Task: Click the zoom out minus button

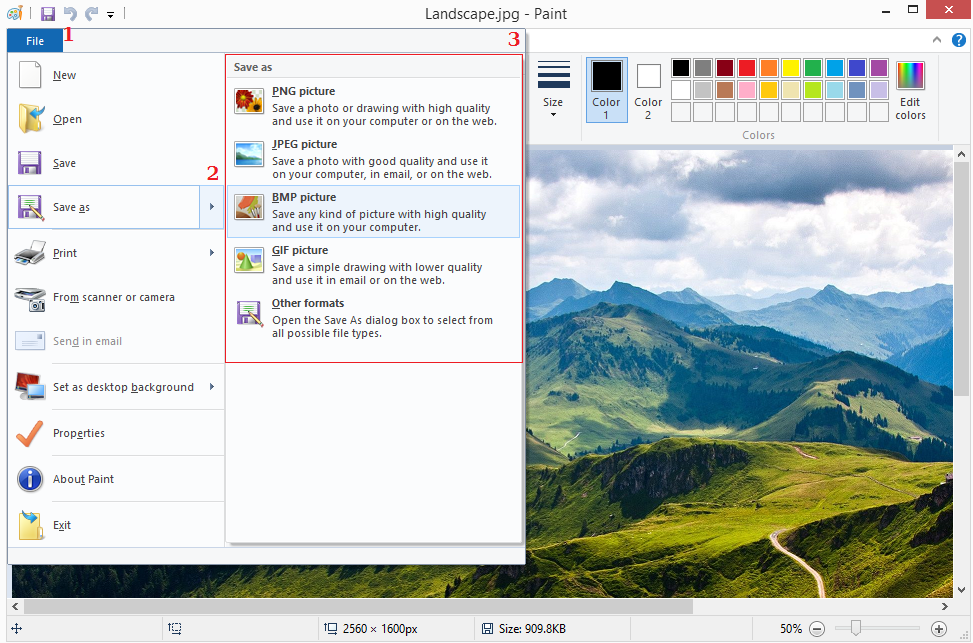Action: pos(817,629)
